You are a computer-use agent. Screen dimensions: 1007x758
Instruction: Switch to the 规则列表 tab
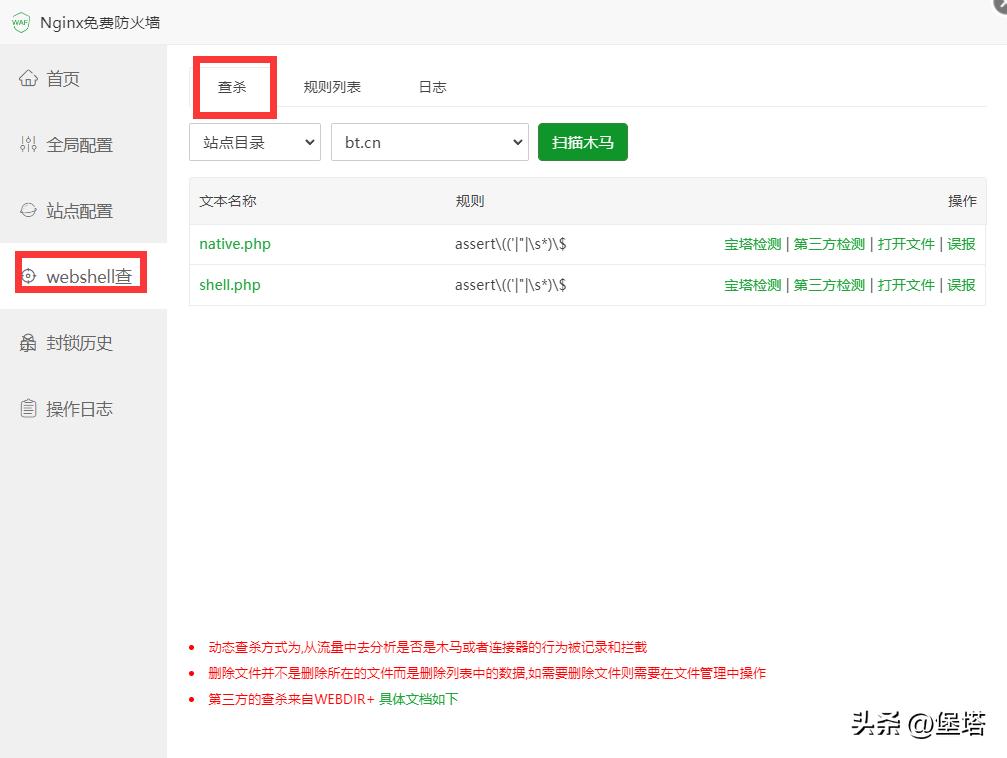click(x=332, y=87)
